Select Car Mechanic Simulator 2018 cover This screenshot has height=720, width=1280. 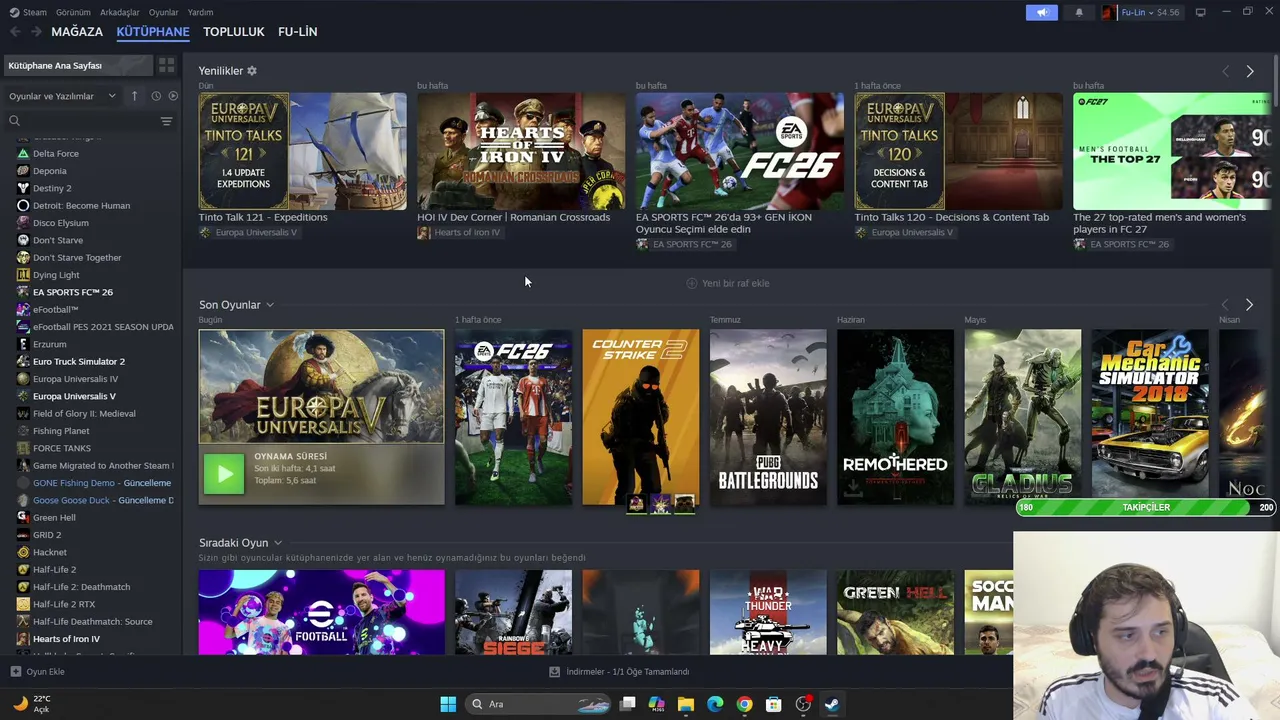coord(1150,417)
